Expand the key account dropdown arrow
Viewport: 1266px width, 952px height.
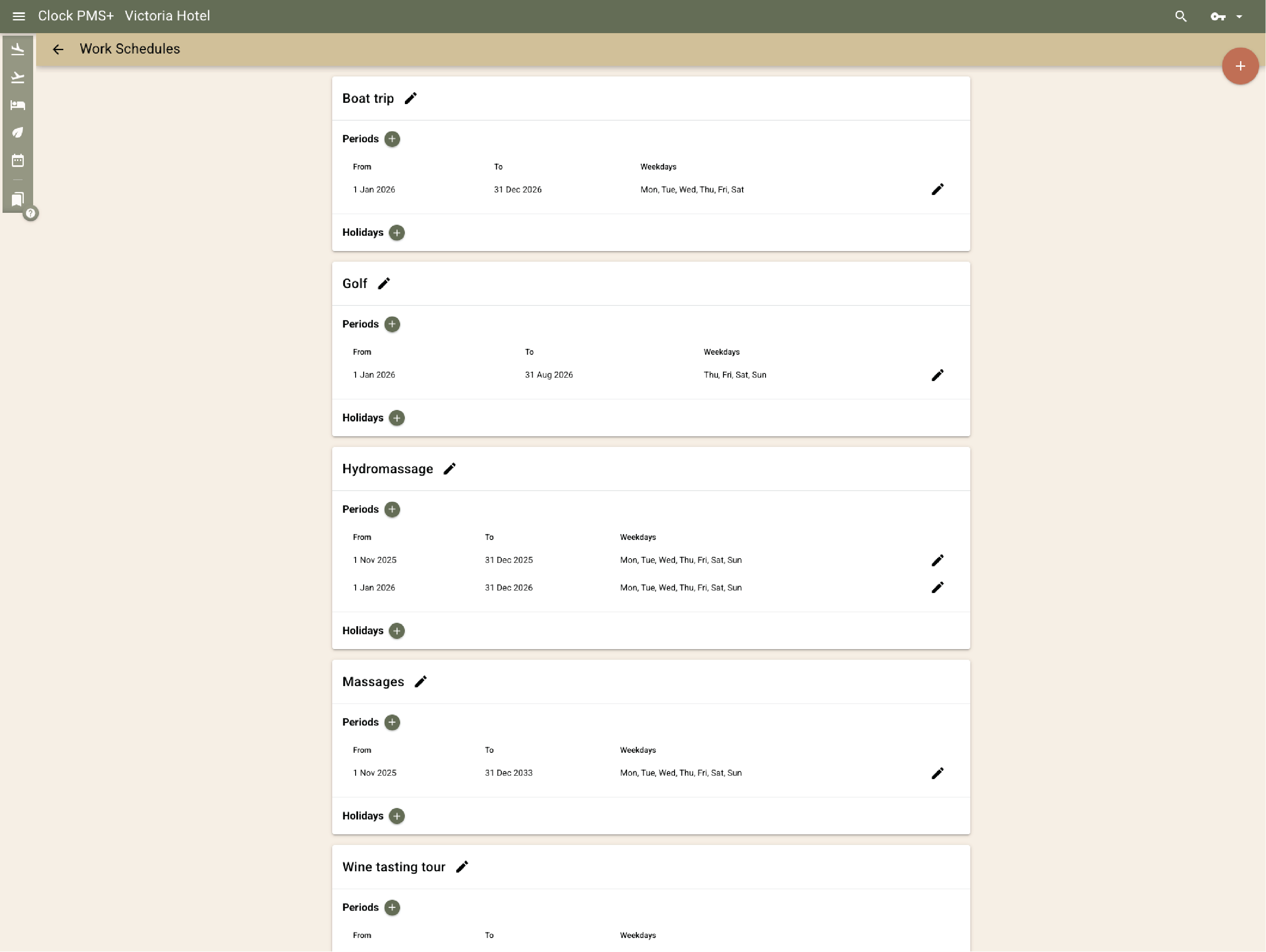[1239, 17]
